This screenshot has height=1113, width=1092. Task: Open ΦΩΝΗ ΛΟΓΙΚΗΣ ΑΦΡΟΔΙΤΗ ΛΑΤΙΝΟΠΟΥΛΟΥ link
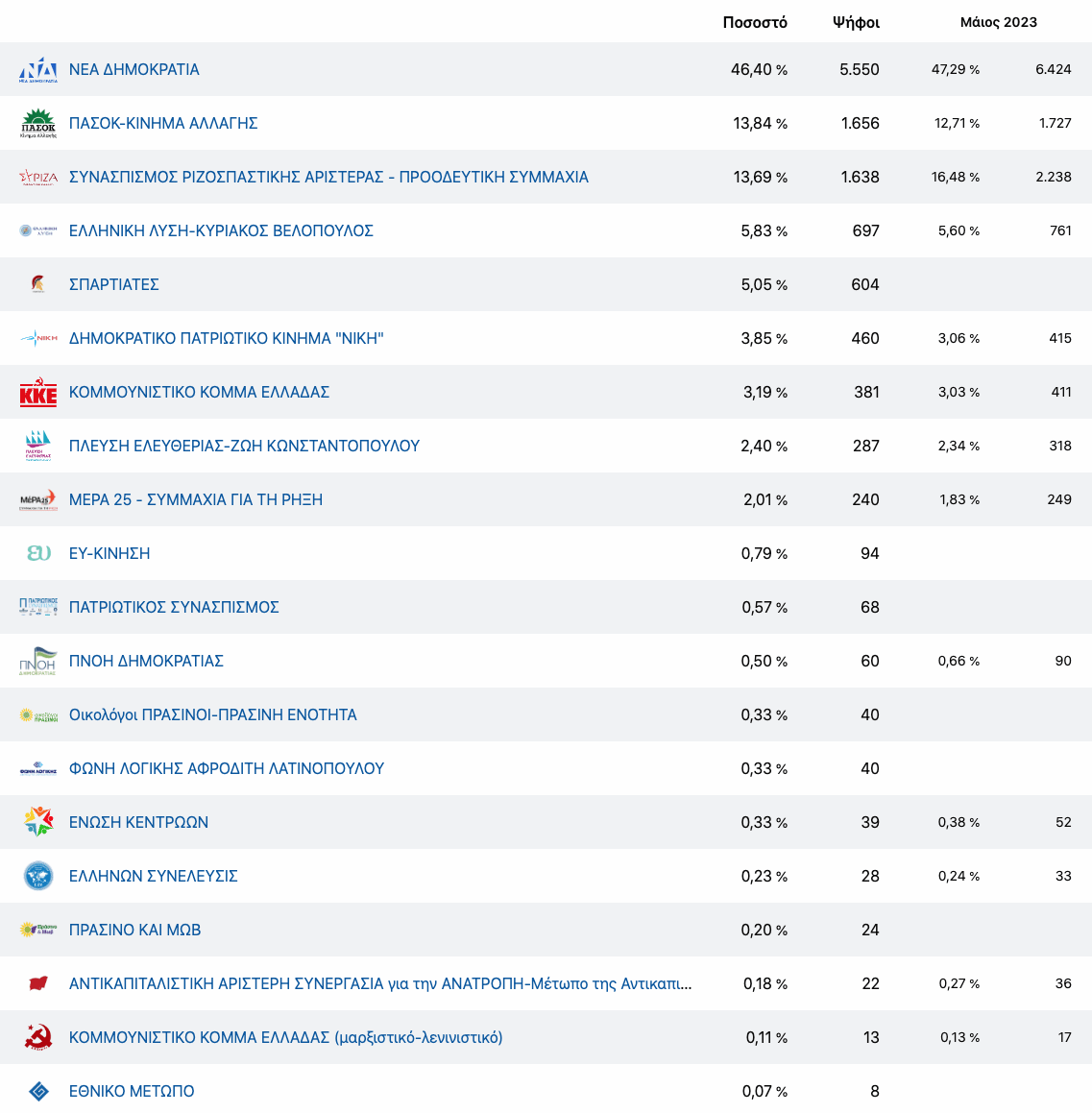(x=227, y=769)
